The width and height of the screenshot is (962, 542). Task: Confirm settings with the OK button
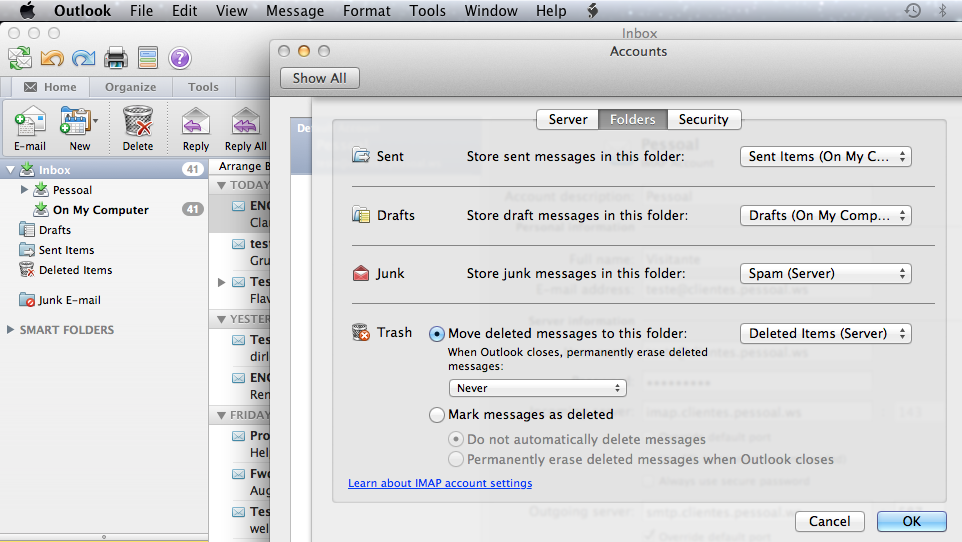[x=912, y=521]
